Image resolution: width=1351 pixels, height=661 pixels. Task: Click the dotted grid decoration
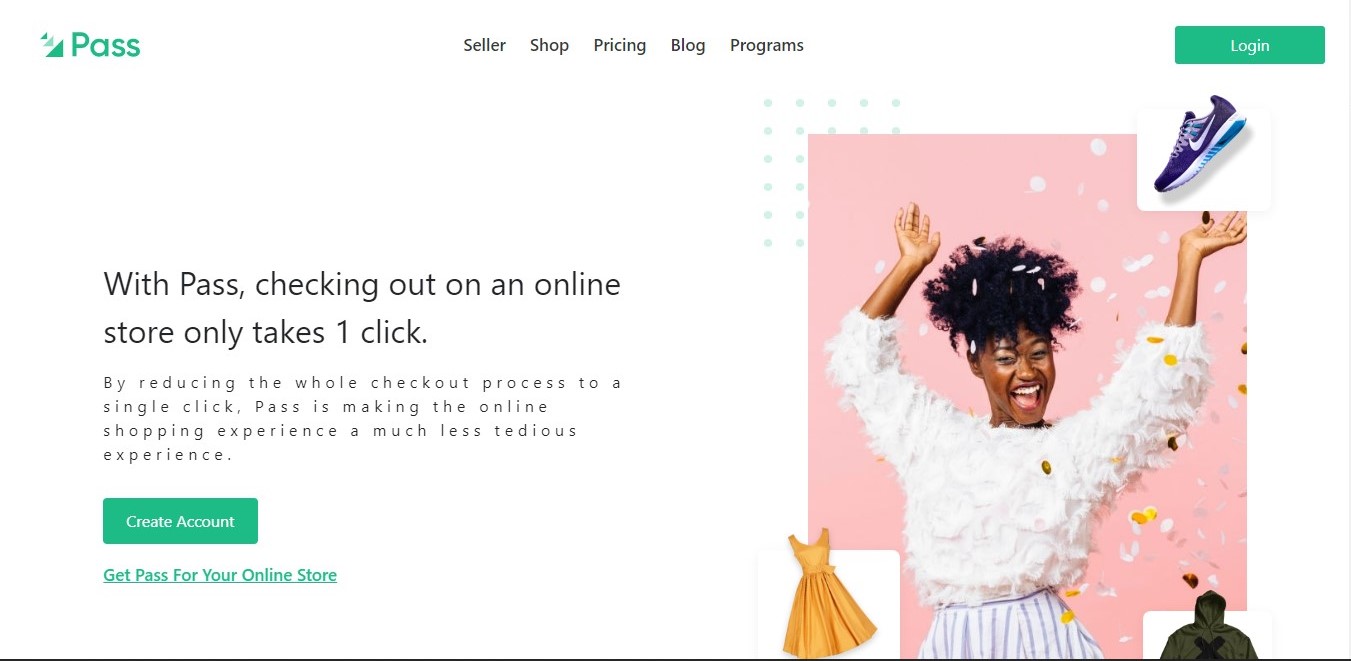tap(831, 172)
